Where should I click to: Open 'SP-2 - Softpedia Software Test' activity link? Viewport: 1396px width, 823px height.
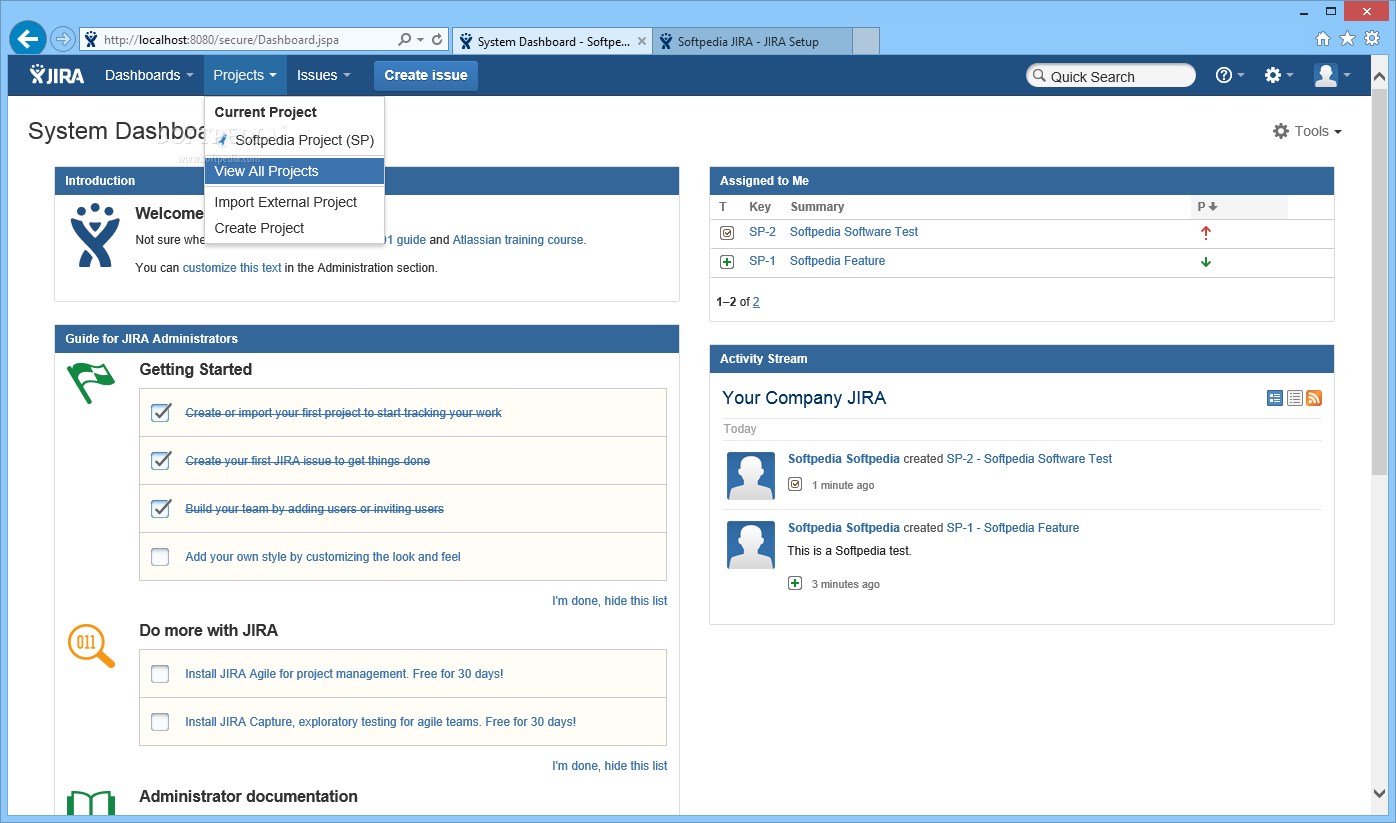(1029, 459)
